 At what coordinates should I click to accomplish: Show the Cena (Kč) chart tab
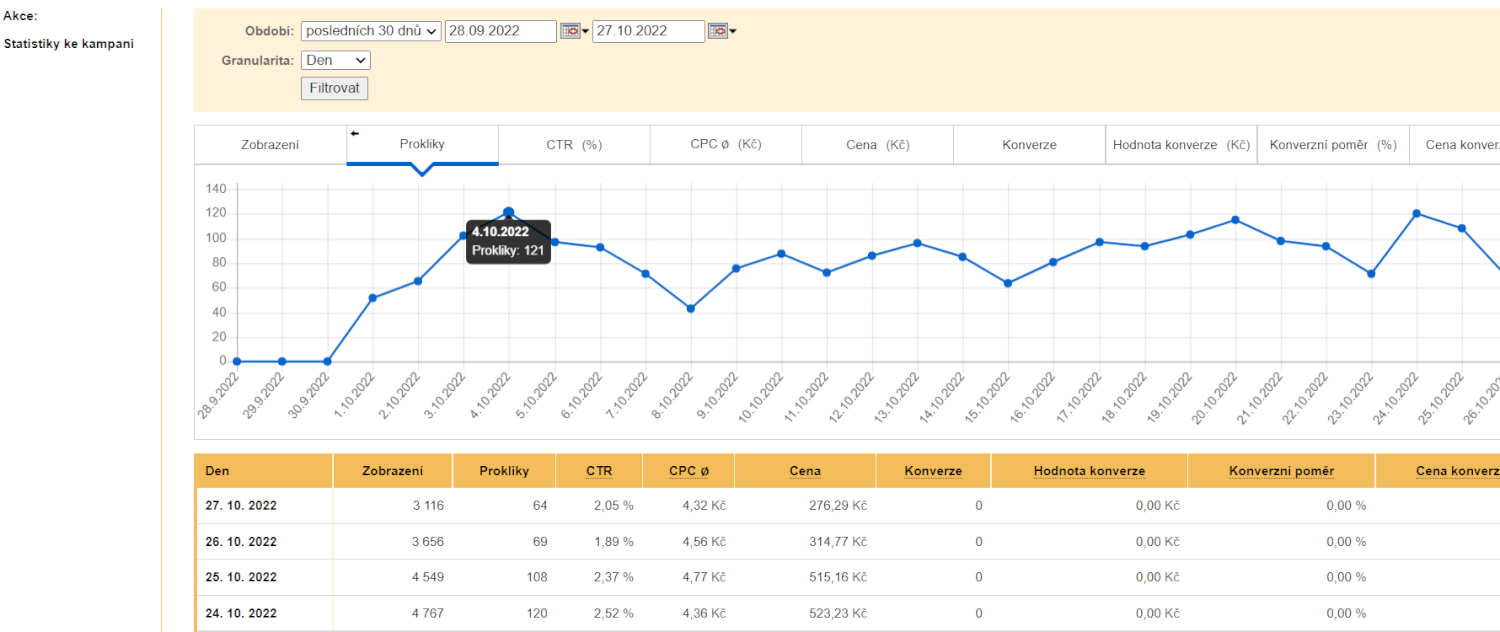coord(877,145)
